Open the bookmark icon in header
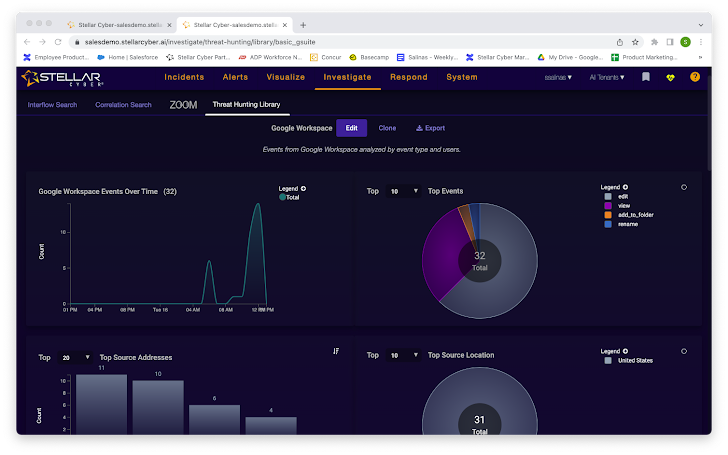The height and width of the screenshot is (455, 728). coord(645,77)
